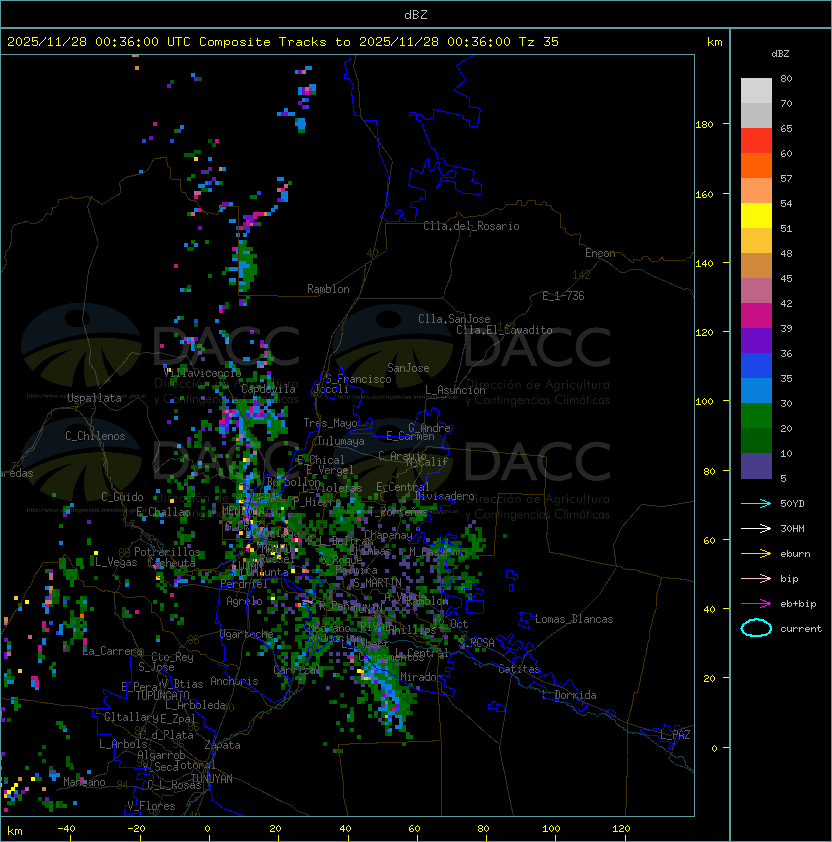Click the cyan 50YD arrow legend icon
This screenshot has height=842, width=832.
pyautogui.click(x=756, y=504)
